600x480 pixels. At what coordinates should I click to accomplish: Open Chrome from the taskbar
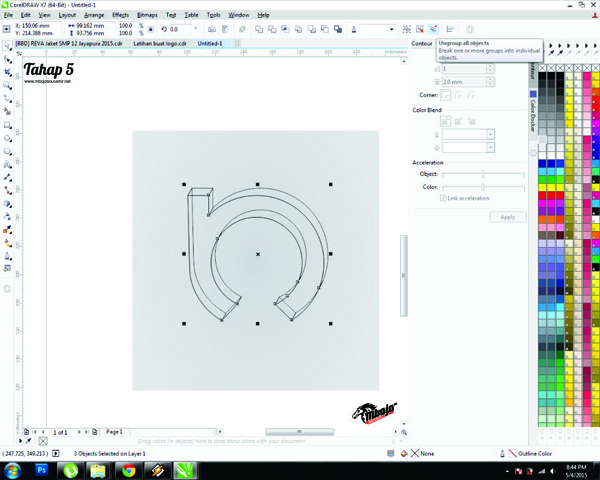pyautogui.click(x=129, y=468)
